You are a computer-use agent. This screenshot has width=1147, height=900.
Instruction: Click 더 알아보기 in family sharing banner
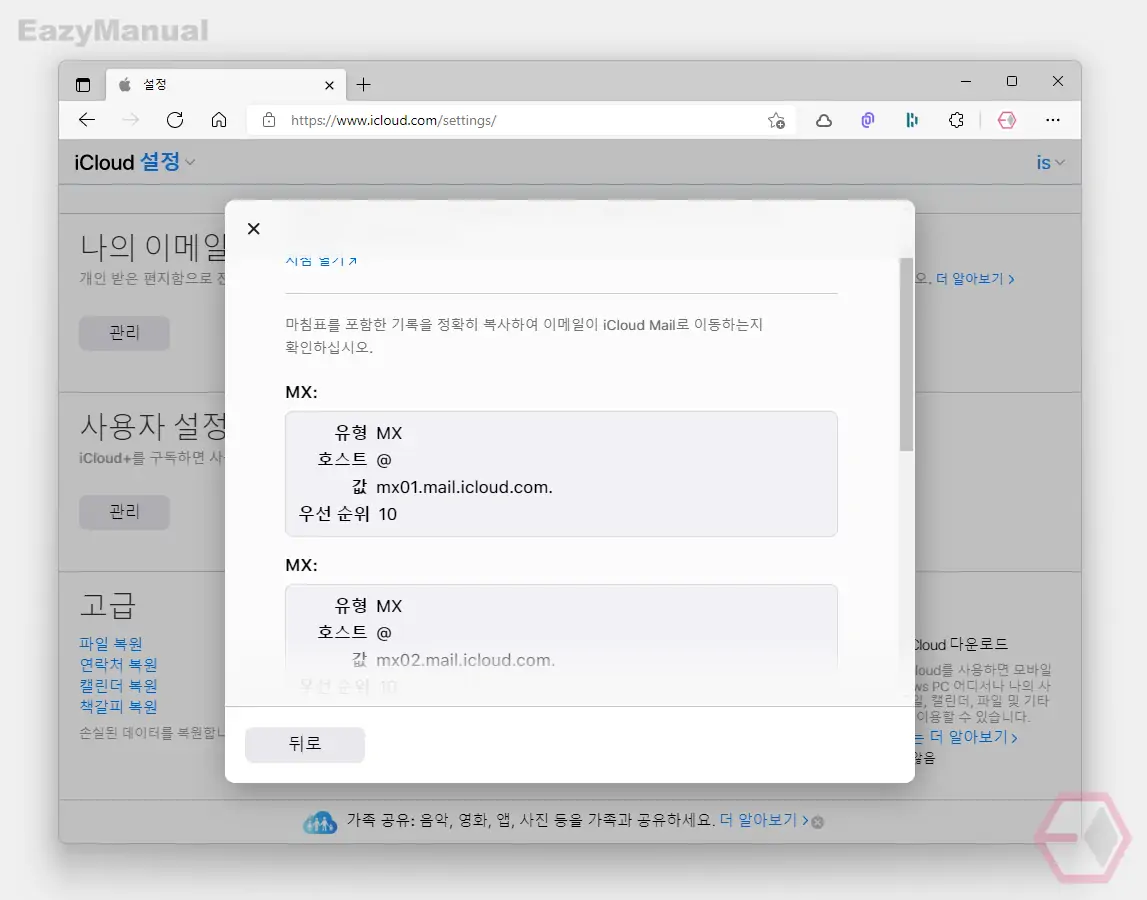[764, 820]
